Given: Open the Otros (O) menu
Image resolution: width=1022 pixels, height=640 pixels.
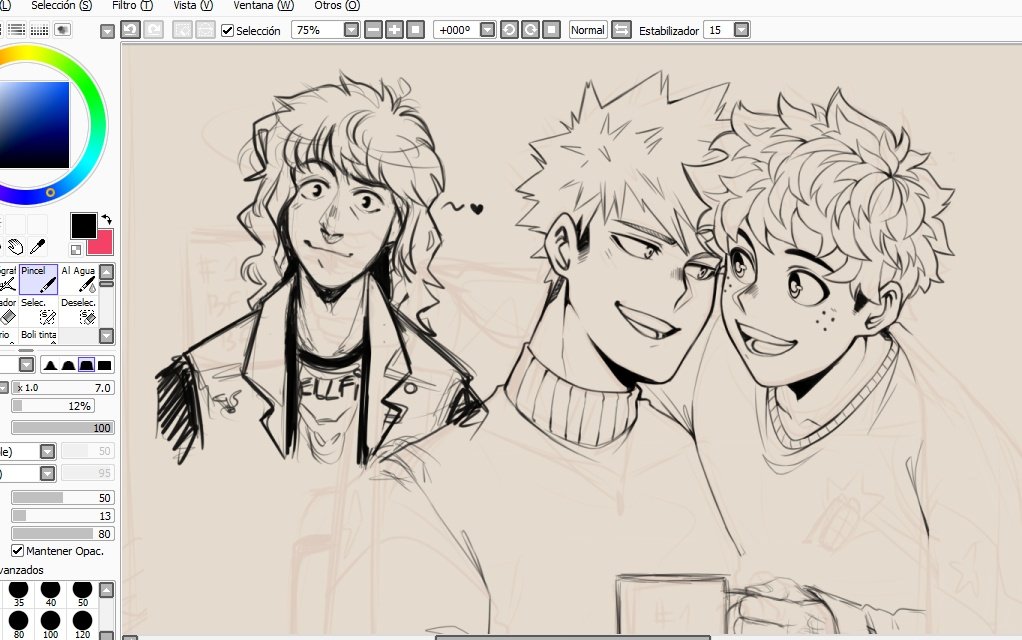Looking at the screenshot, I should point(337,6).
